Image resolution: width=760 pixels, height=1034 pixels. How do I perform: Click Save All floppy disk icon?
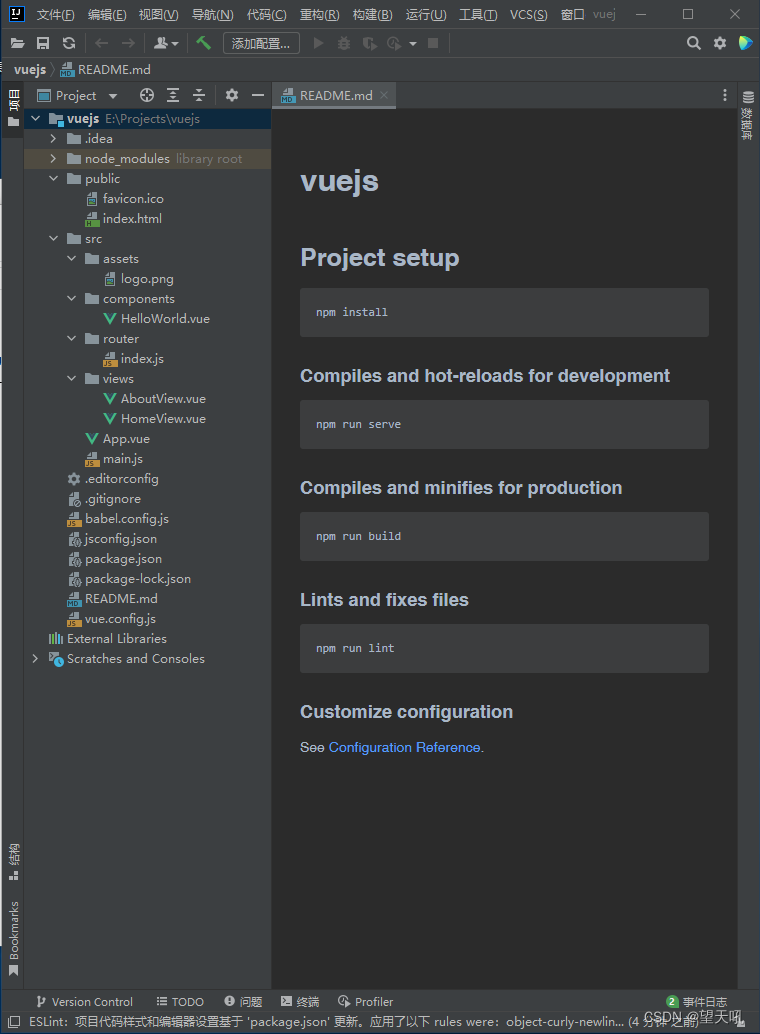coord(43,44)
